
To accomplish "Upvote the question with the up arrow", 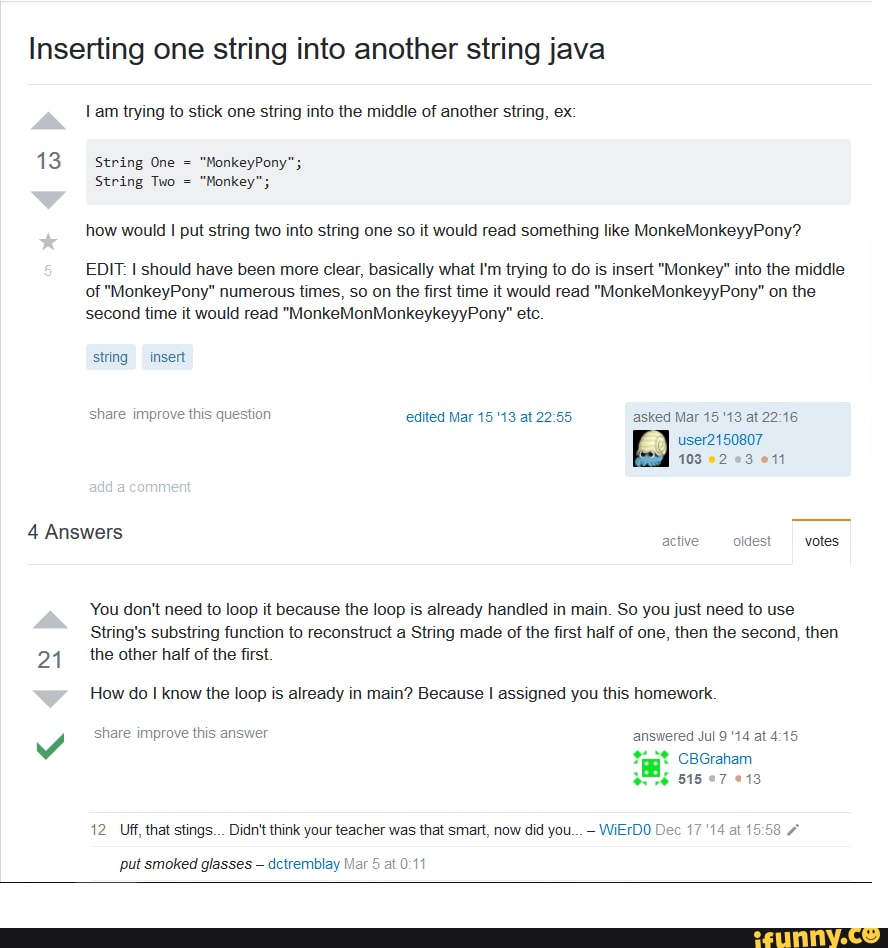I will pyautogui.click(x=48, y=123).
